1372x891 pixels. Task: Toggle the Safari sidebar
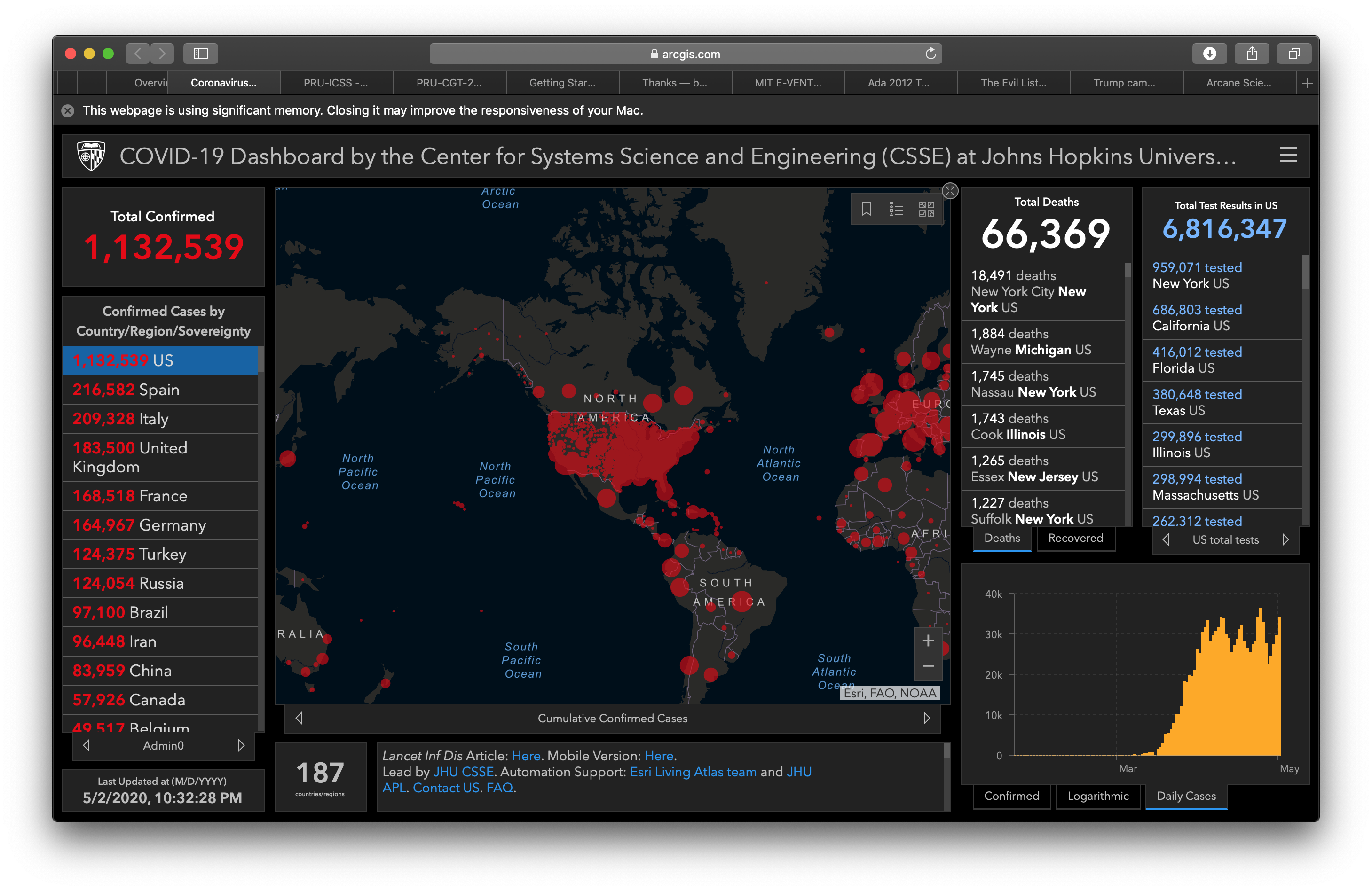201,54
